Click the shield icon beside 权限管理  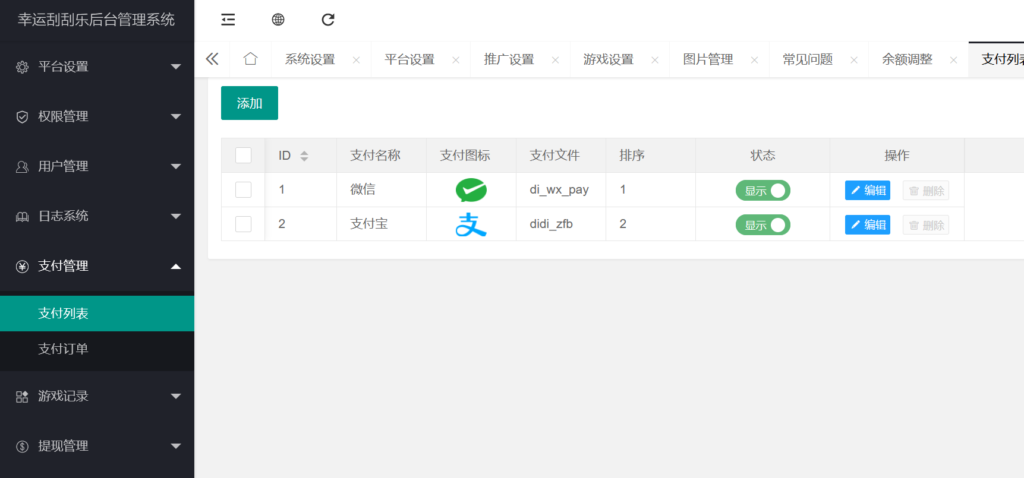[22, 116]
